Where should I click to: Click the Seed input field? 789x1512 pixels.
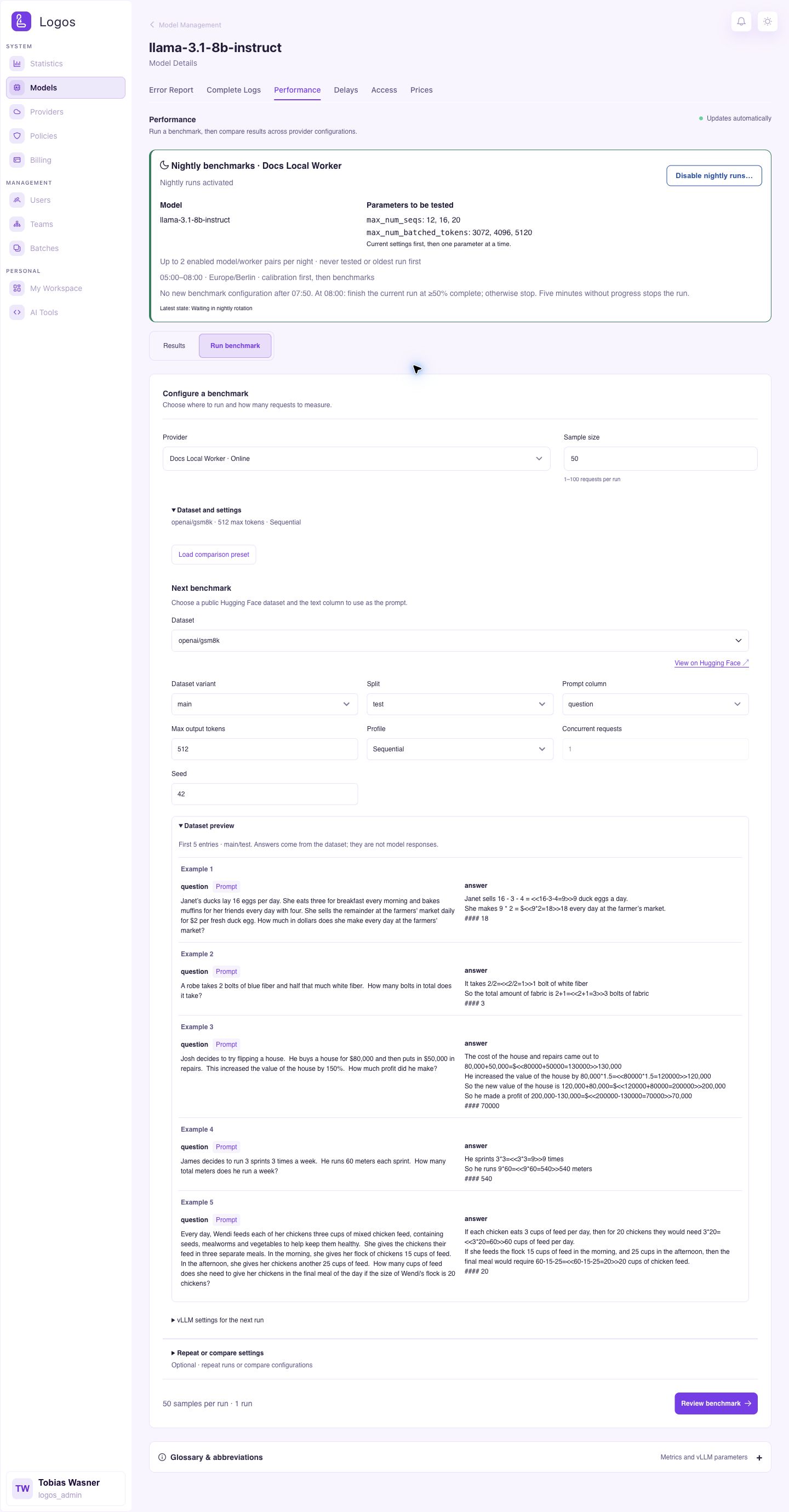[264, 794]
